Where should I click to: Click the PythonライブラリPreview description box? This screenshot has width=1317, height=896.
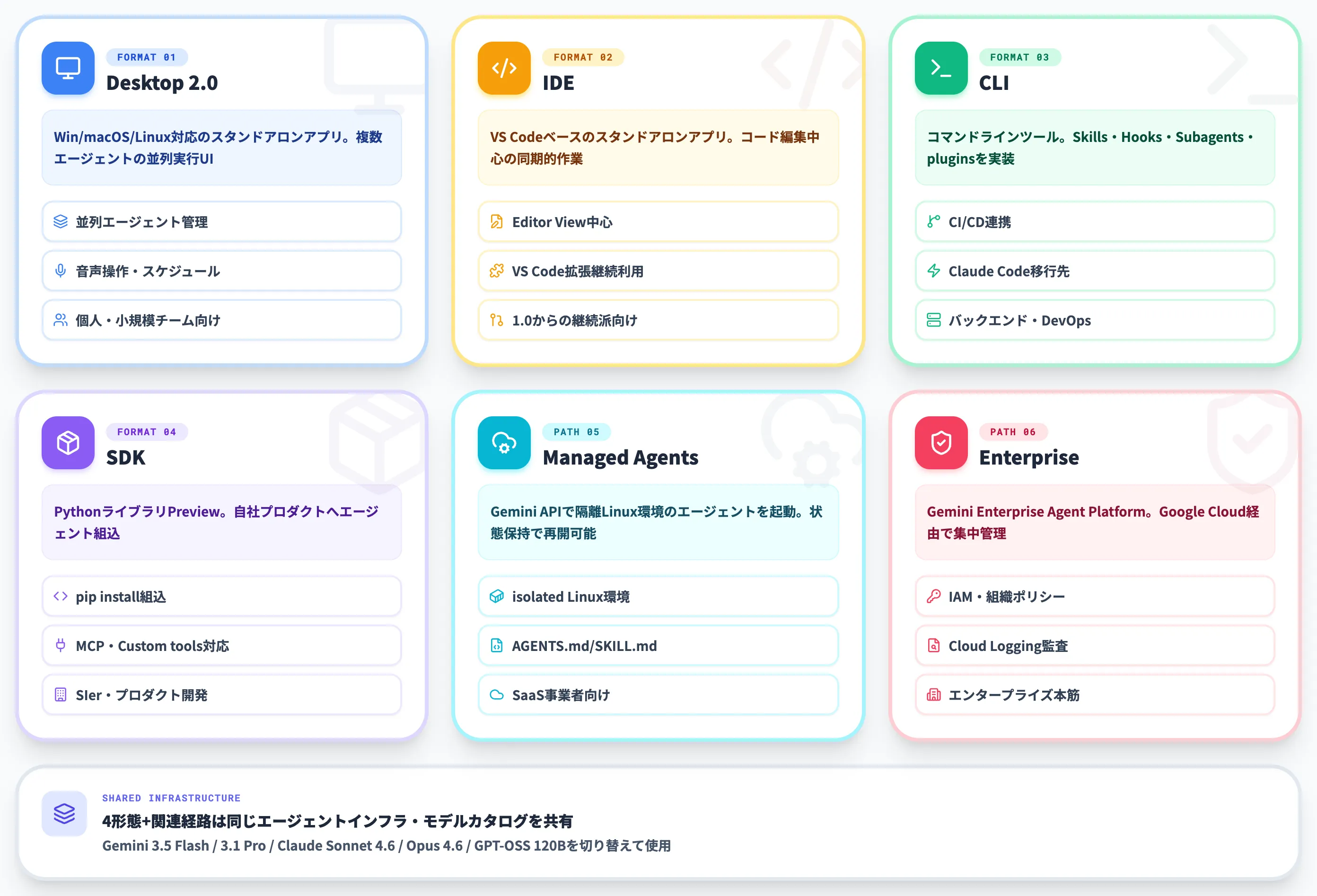point(221,523)
